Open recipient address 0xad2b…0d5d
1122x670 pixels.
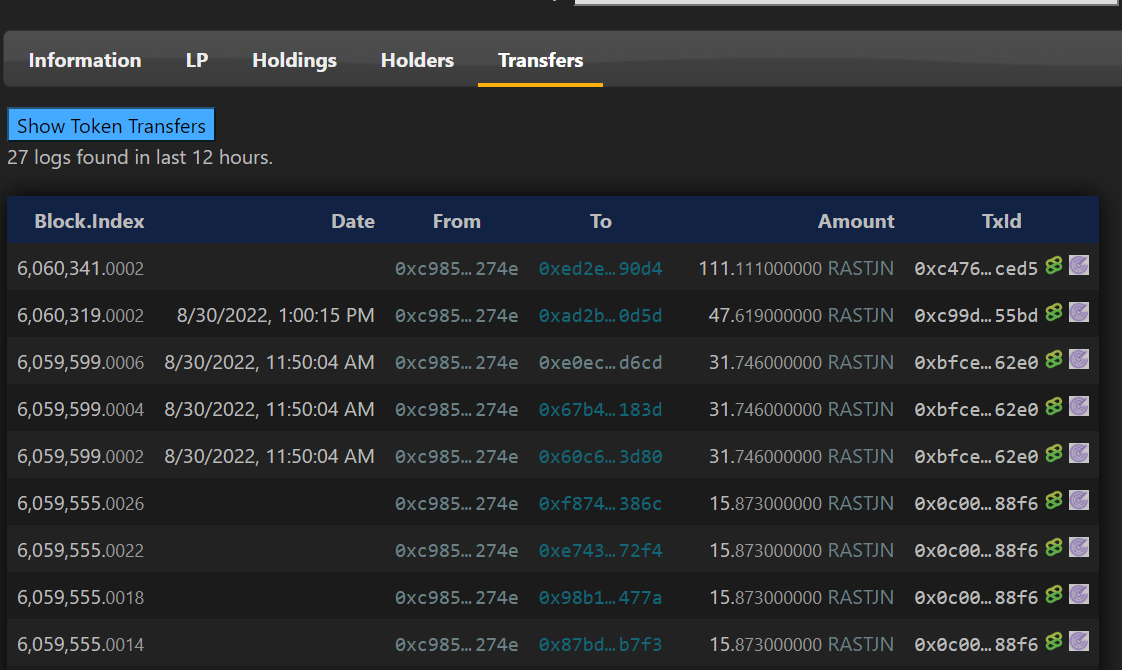(600, 316)
